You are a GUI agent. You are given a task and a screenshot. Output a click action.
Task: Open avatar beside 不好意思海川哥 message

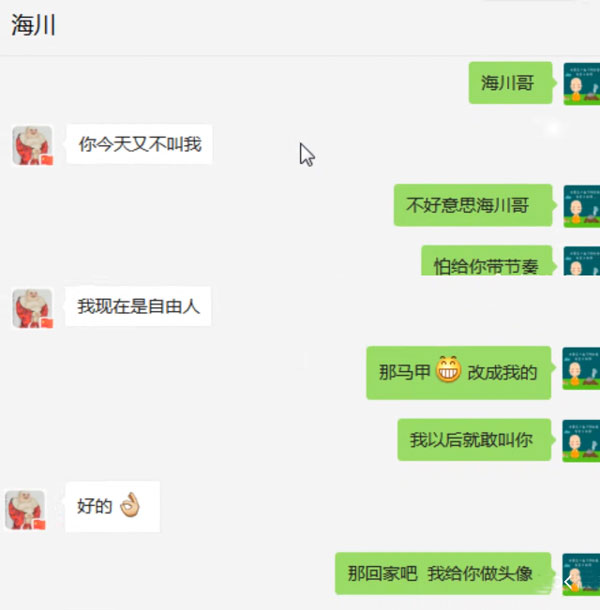tap(582, 206)
